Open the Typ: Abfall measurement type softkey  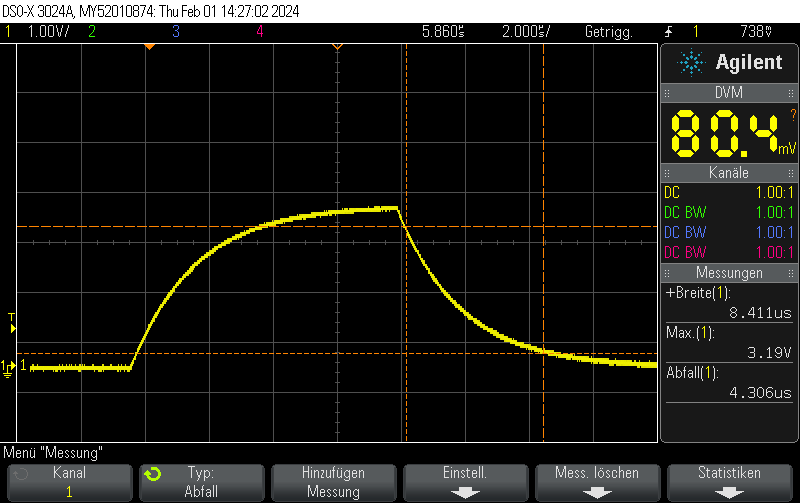tap(202, 482)
